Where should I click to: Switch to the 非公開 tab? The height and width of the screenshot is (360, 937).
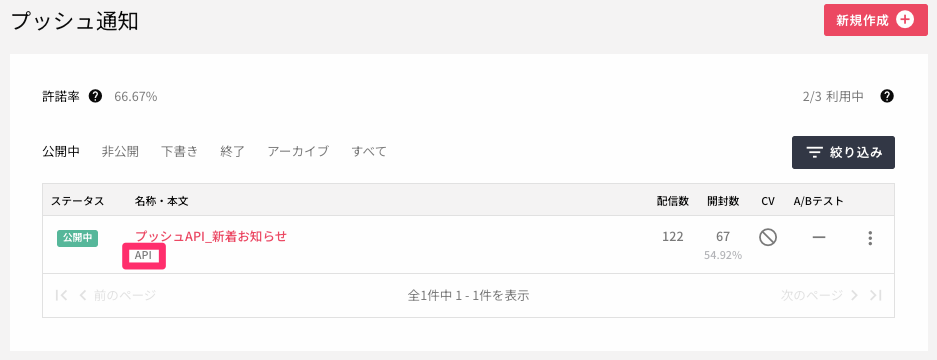click(120, 152)
